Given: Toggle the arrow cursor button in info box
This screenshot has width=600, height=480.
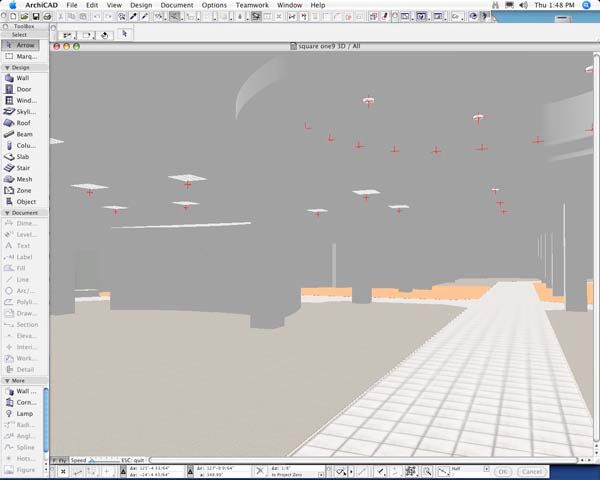Looking at the screenshot, I should [124, 34].
